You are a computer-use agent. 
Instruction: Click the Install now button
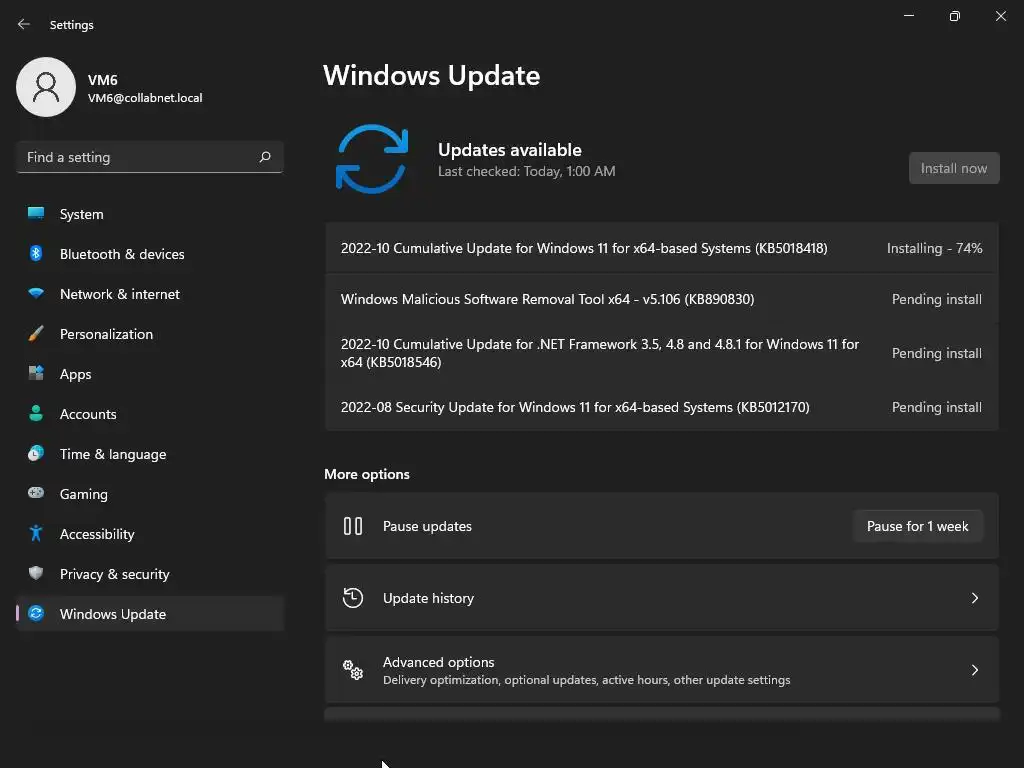953,168
